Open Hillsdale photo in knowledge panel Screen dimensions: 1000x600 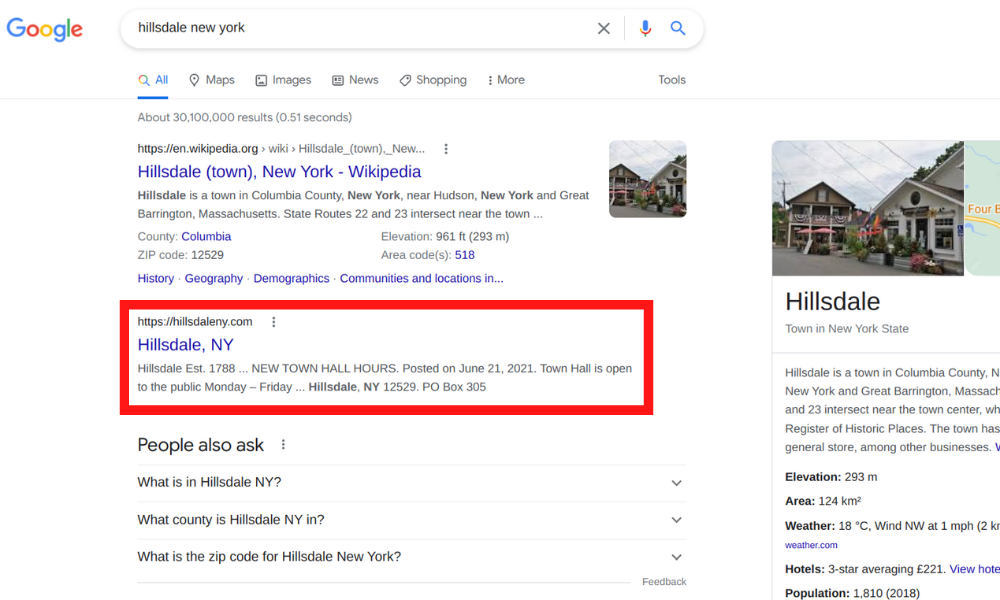[867, 209]
